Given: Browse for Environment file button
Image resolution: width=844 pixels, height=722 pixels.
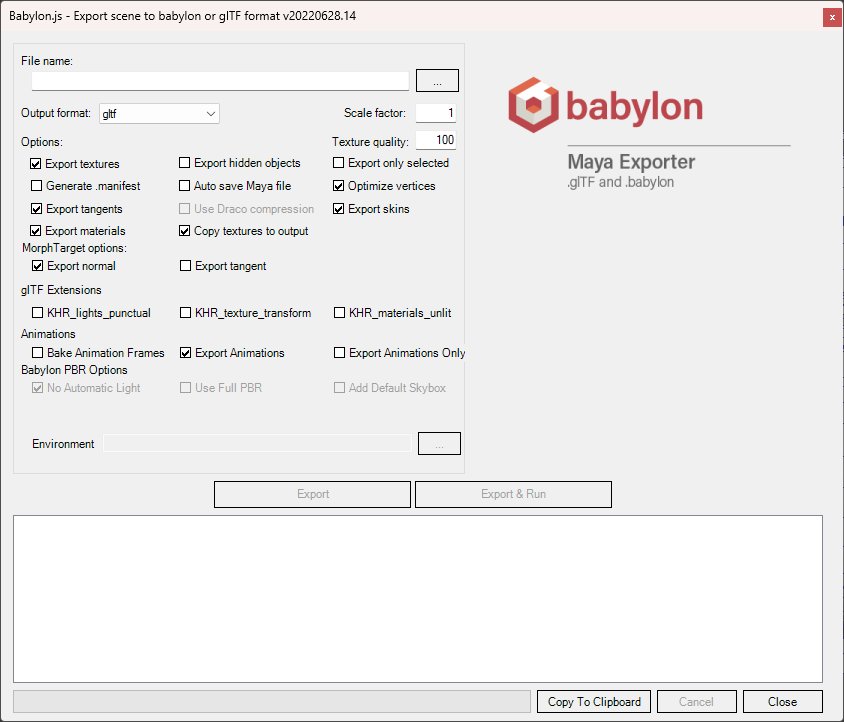Looking at the screenshot, I should 439,444.
